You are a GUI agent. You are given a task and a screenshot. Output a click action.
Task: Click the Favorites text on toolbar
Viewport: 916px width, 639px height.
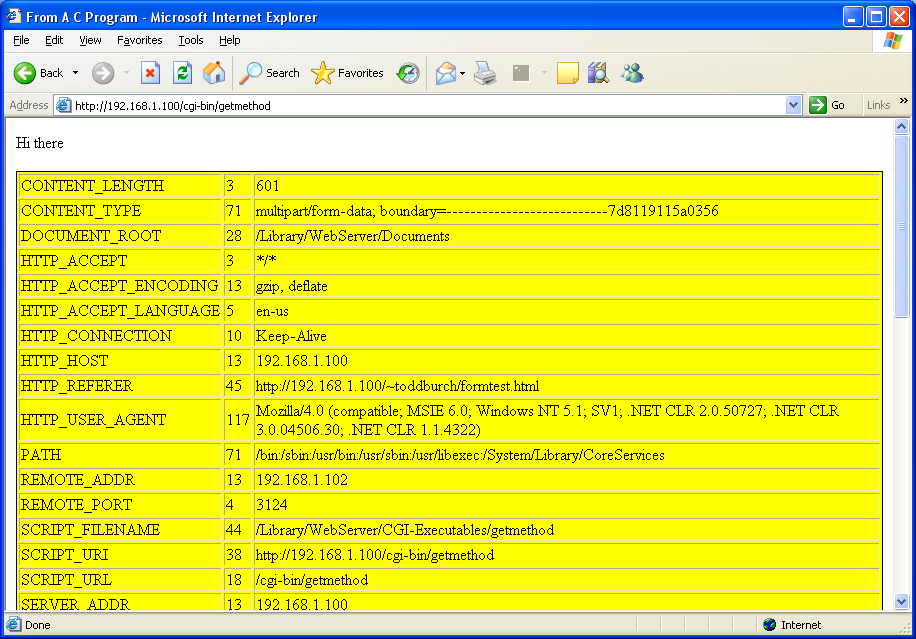click(x=360, y=73)
